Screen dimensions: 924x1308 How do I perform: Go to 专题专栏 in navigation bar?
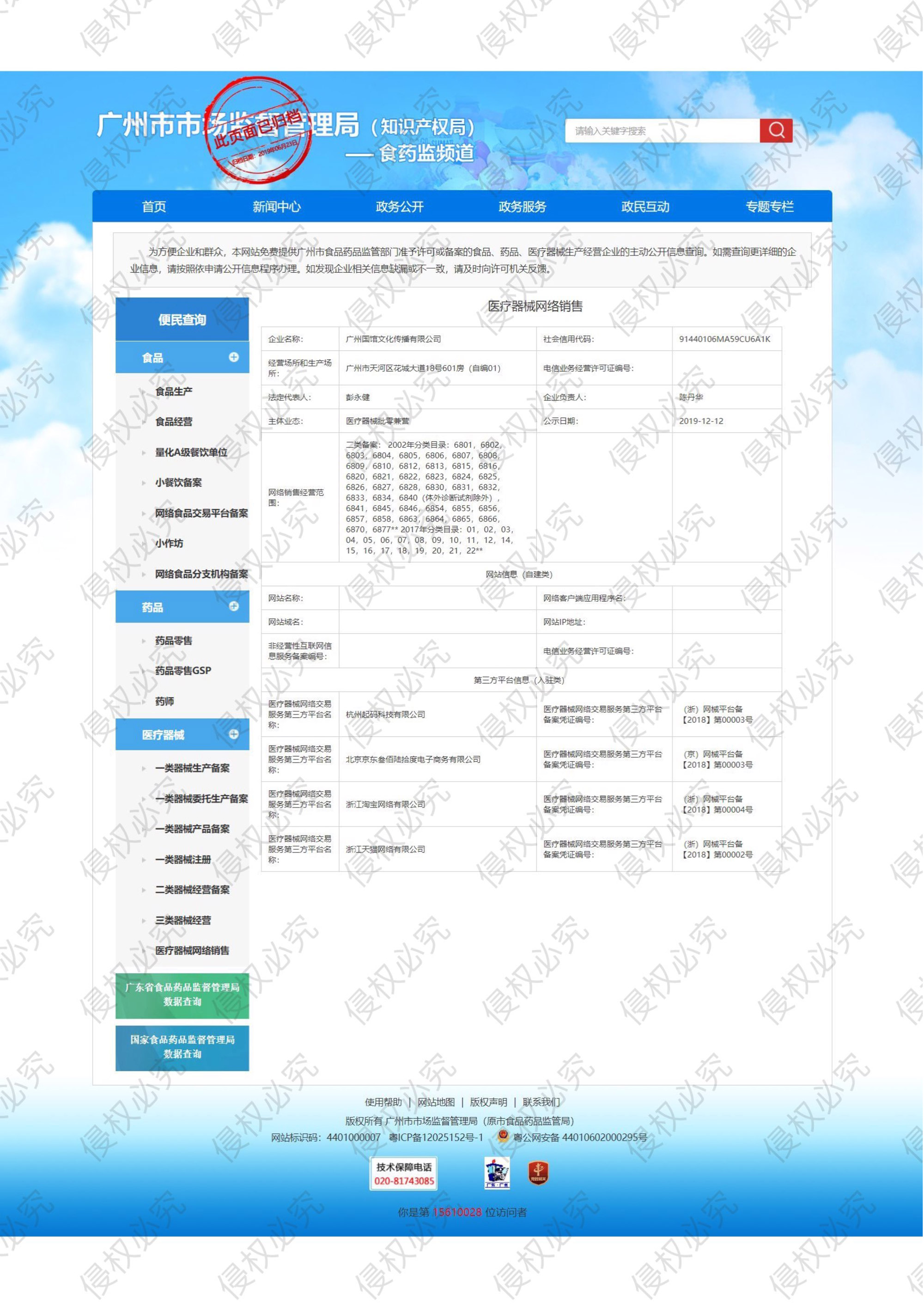click(769, 206)
